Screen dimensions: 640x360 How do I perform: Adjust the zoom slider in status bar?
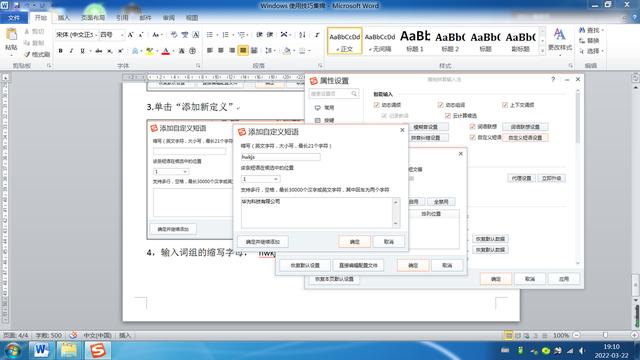click(605, 335)
